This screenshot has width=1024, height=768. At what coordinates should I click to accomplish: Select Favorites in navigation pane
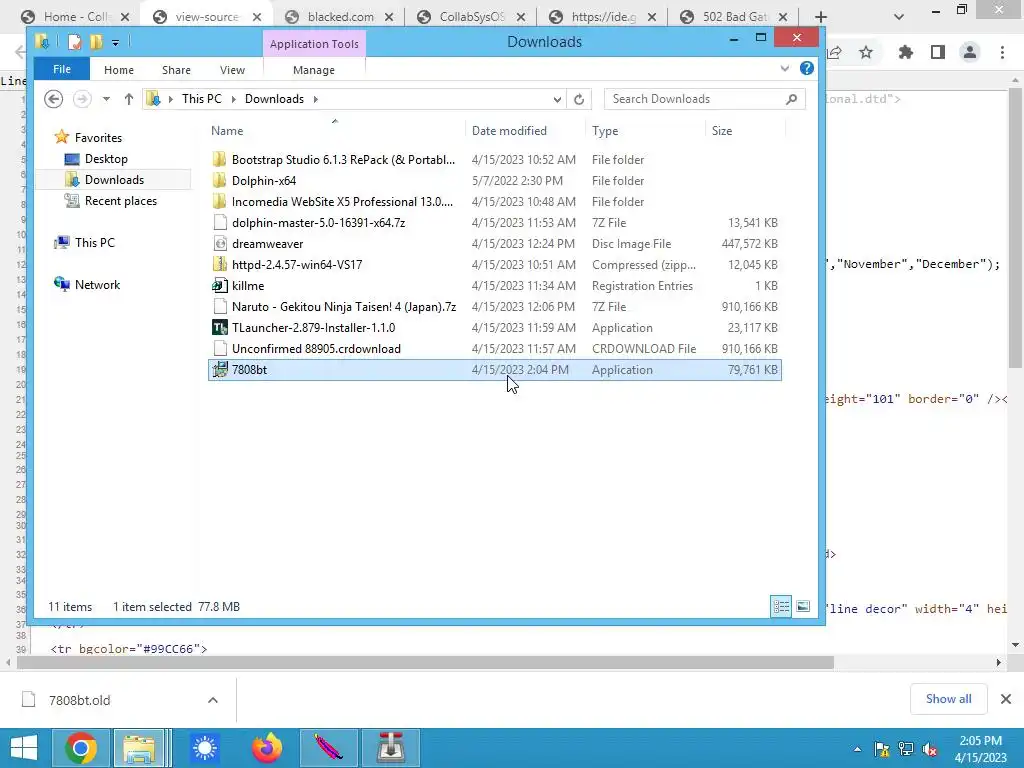[98, 138]
